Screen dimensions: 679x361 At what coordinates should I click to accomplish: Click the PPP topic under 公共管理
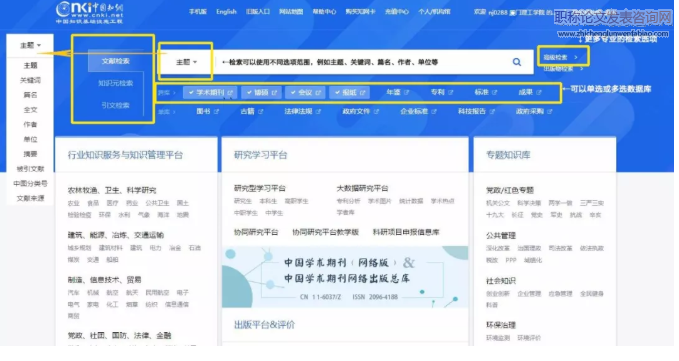[x=511, y=260]
